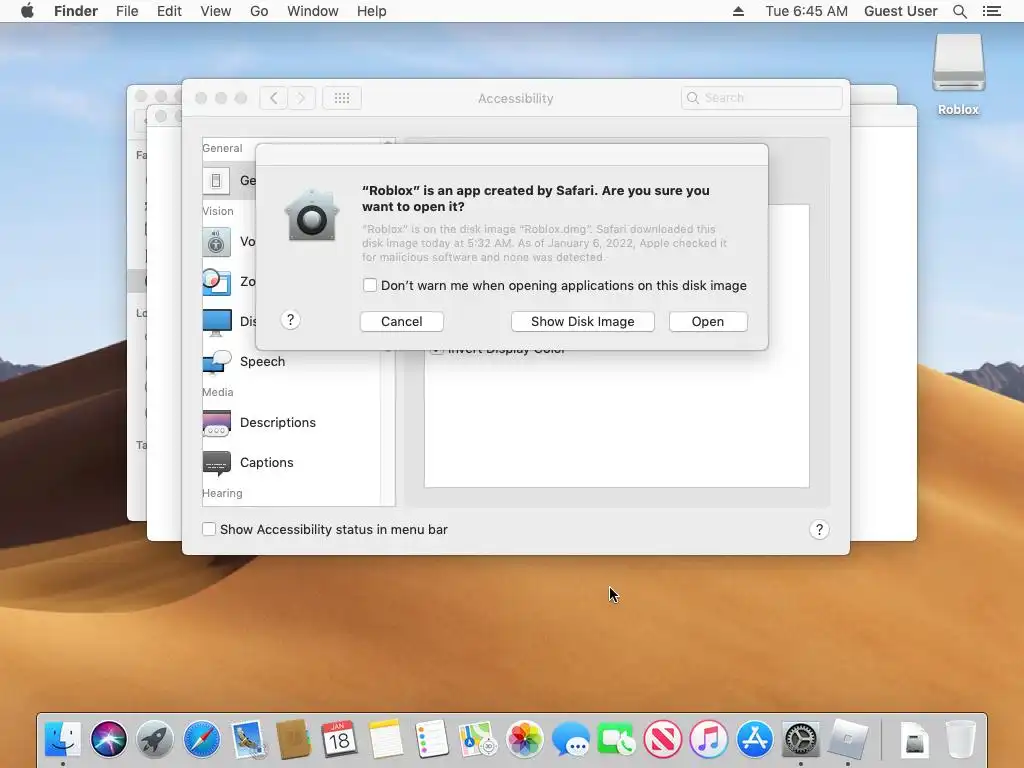Open FaceTime icon in Dock
This screenshot has height=768, width=1024.
616,739
